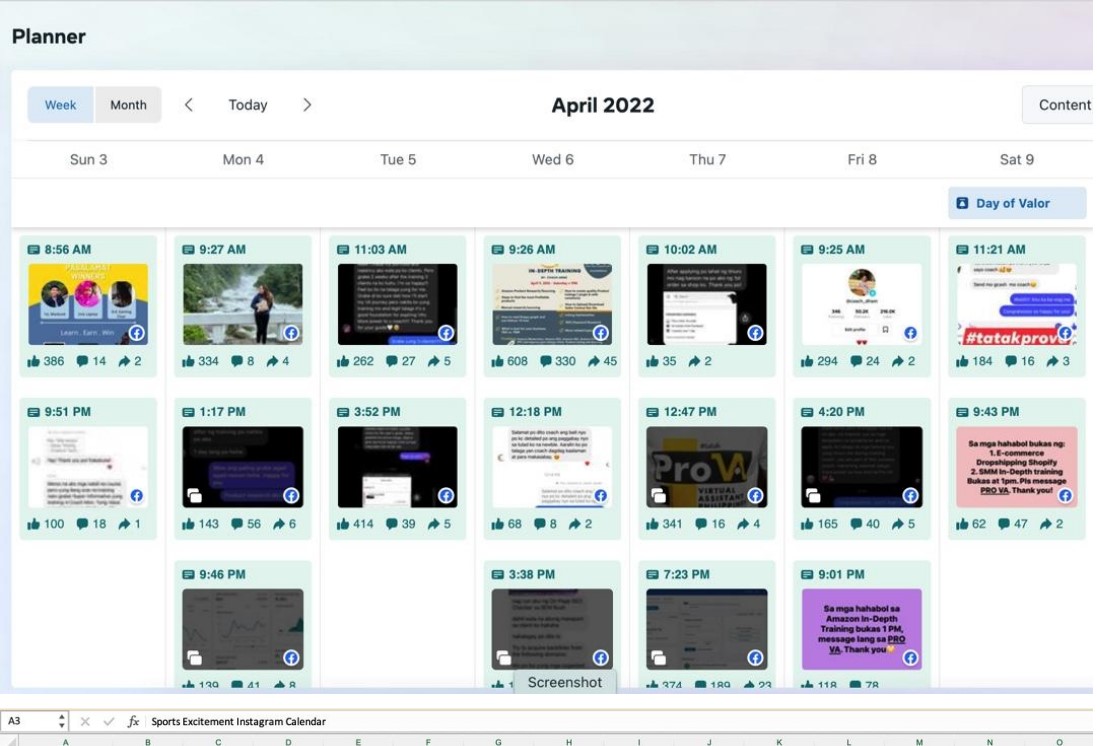
Task: Open Sat 11:21 AM post thumbnail
Action: click(x=1017, y=304)
